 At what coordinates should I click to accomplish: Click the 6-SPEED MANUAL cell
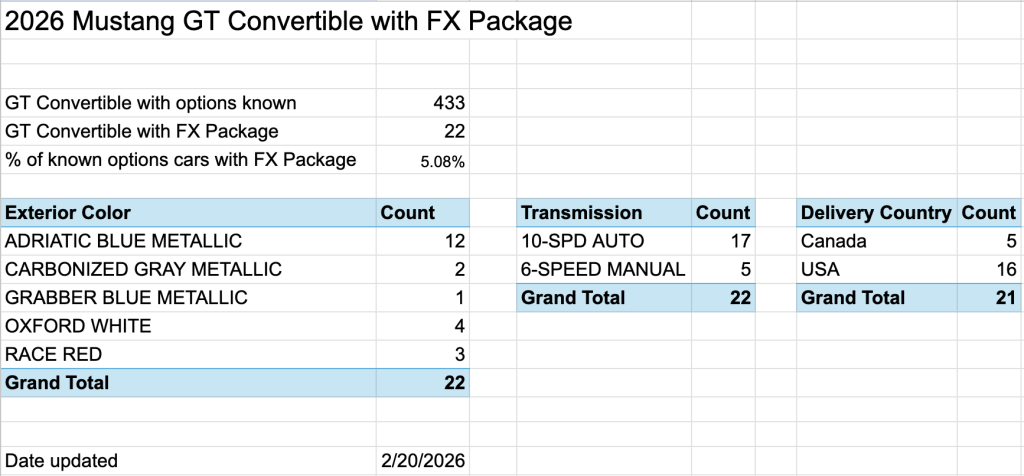603,269
